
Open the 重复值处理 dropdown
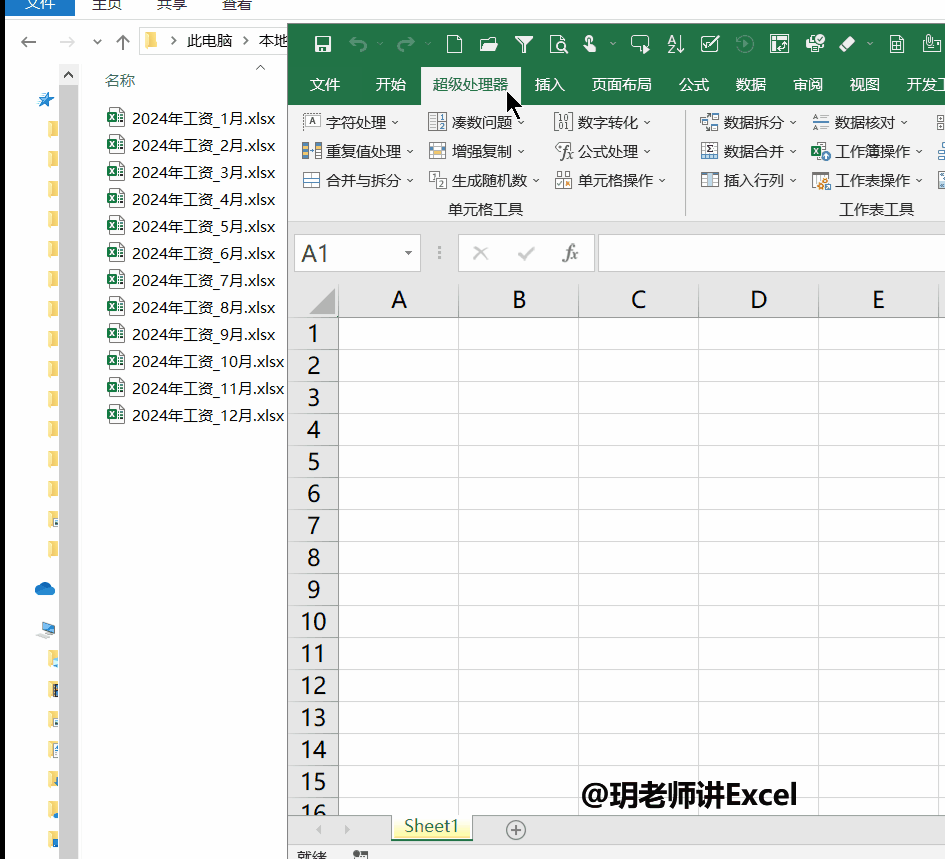click(x=358, y=151)
